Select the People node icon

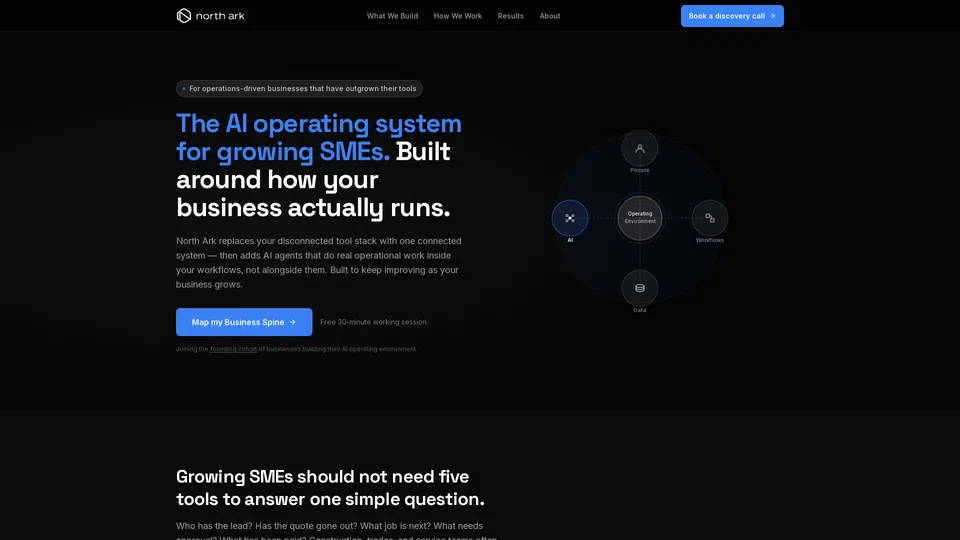[639, 148]
